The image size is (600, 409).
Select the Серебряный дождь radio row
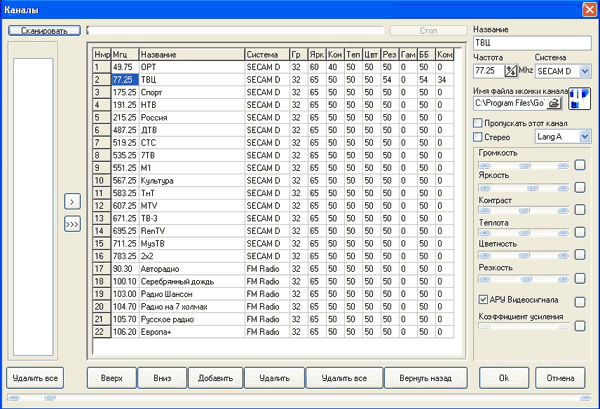[273, 282]
